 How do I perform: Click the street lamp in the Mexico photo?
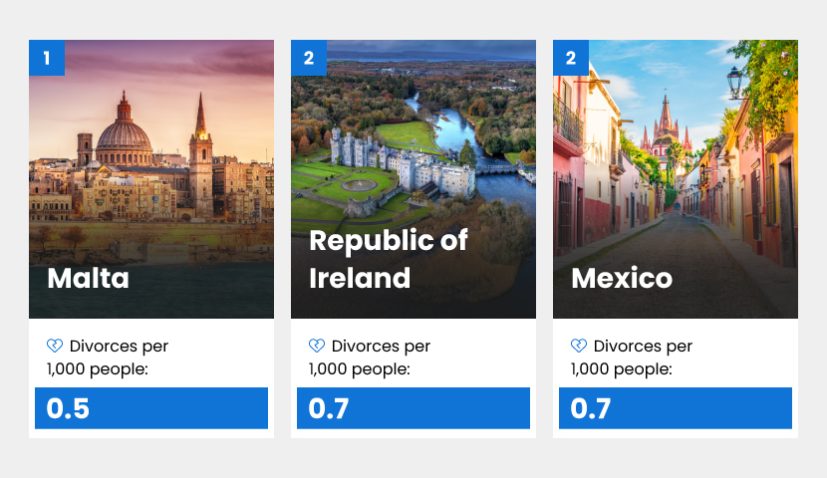pyautogui.click(x=735, y=82)
